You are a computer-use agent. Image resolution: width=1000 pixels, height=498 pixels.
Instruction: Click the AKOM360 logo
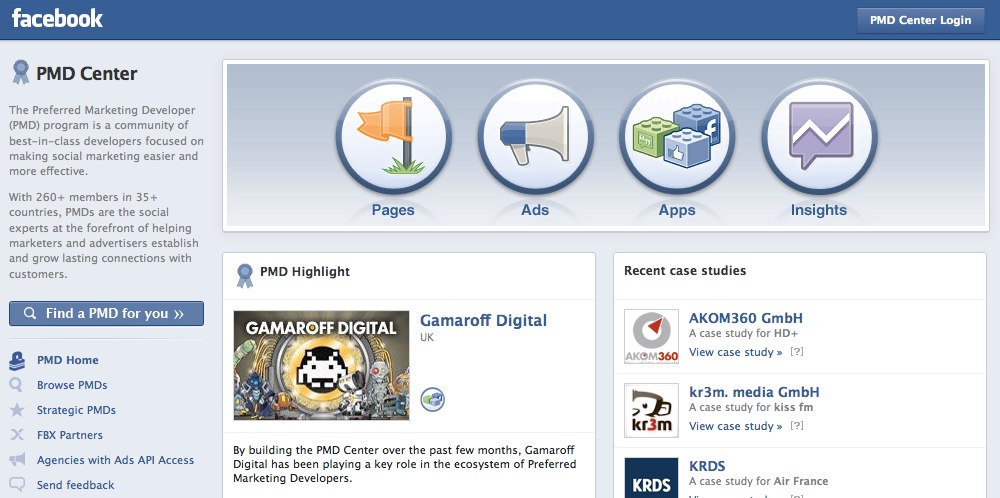[651, 336]
